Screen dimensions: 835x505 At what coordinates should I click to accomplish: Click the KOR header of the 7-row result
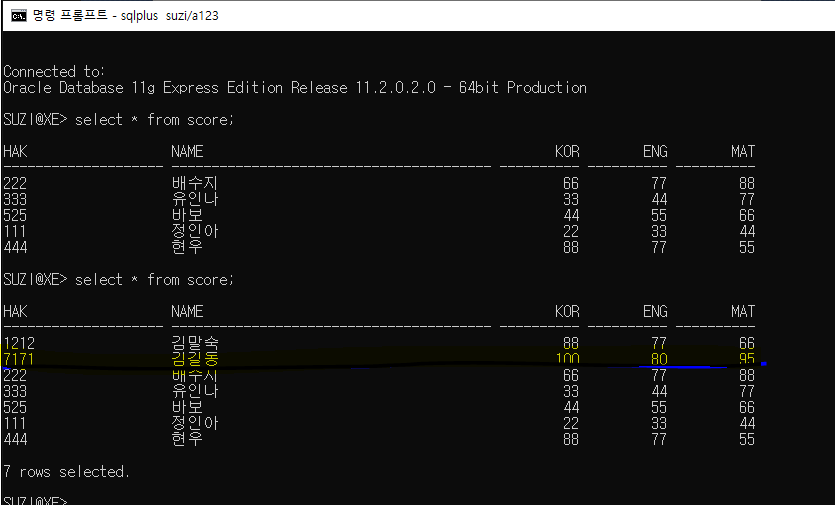pos(568,312)
